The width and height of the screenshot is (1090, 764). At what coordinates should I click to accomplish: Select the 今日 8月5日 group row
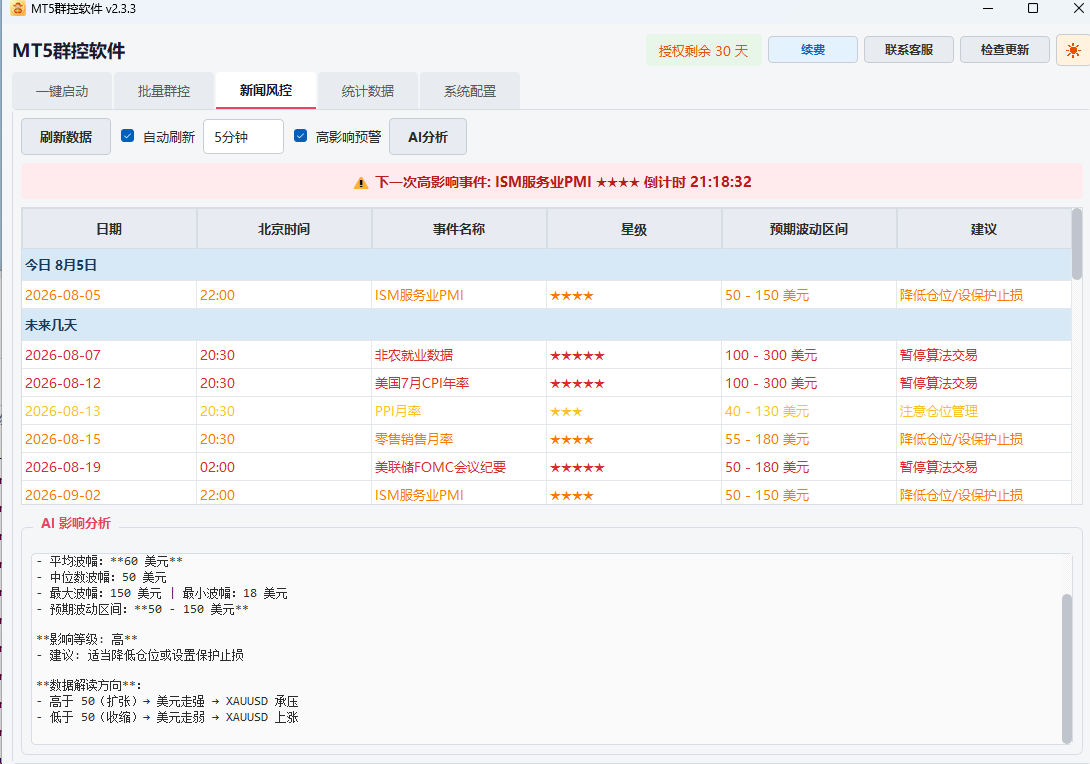click(546, 265)
